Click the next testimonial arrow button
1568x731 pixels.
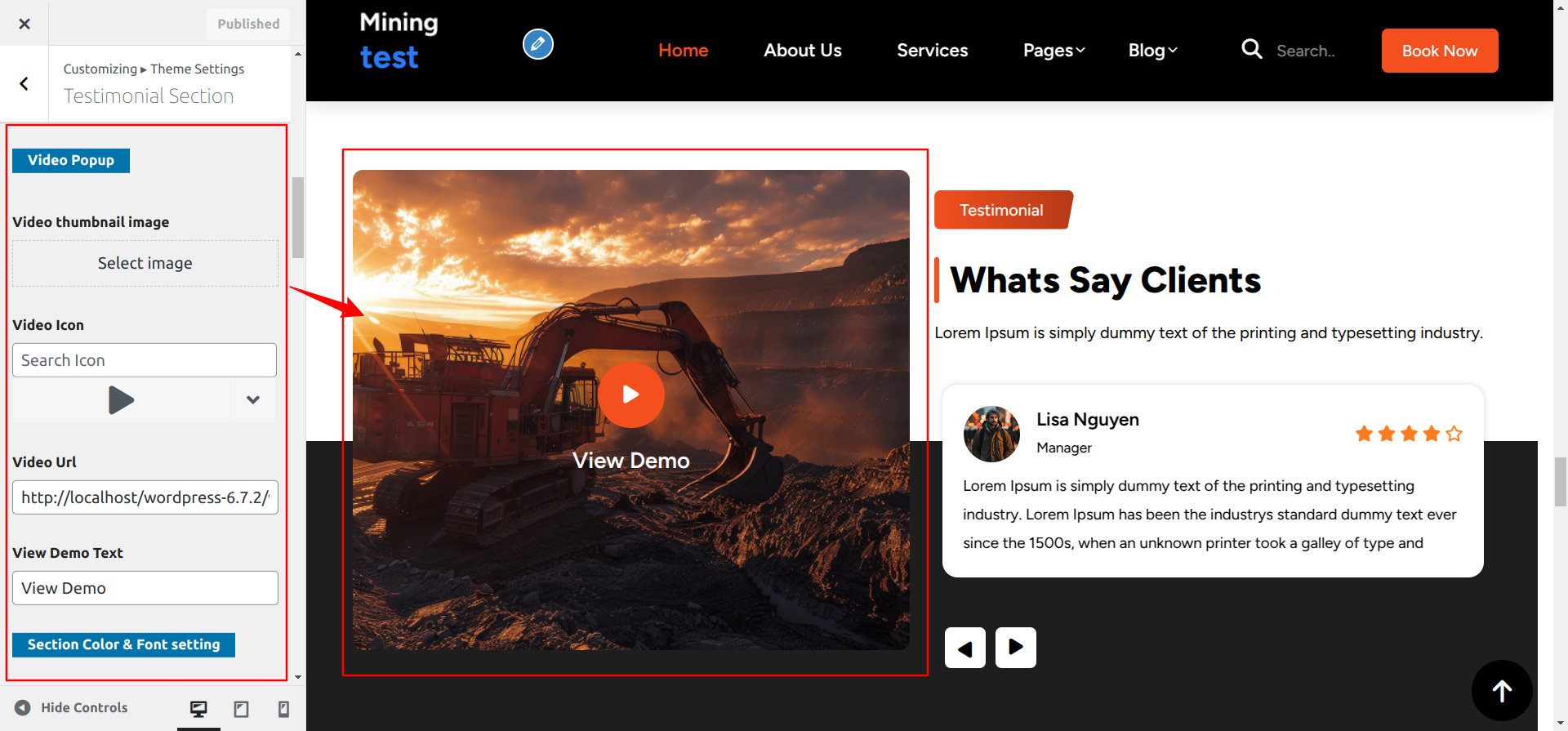pos(1015,648)
